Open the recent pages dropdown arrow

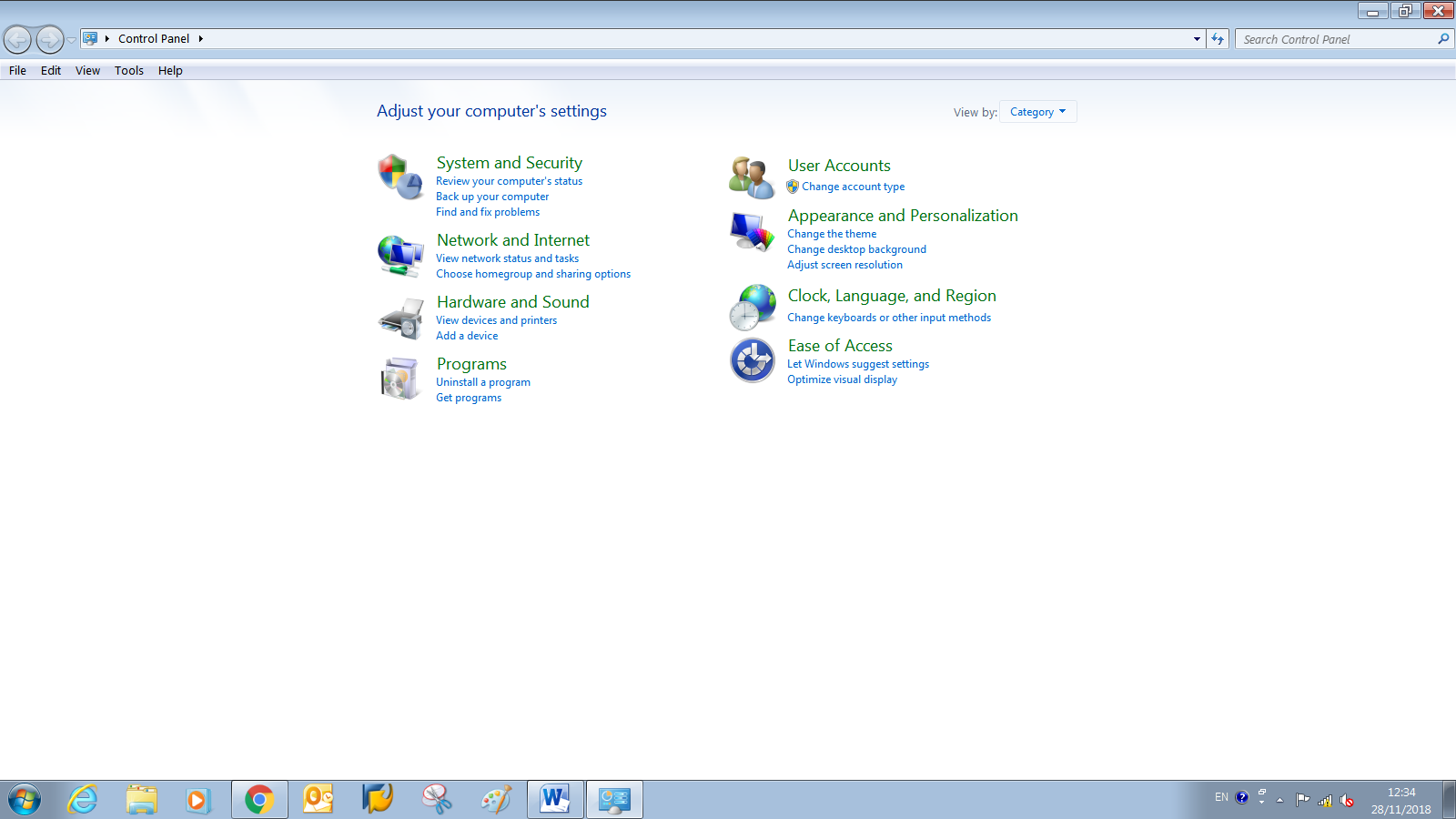click(x=71, y=40)
